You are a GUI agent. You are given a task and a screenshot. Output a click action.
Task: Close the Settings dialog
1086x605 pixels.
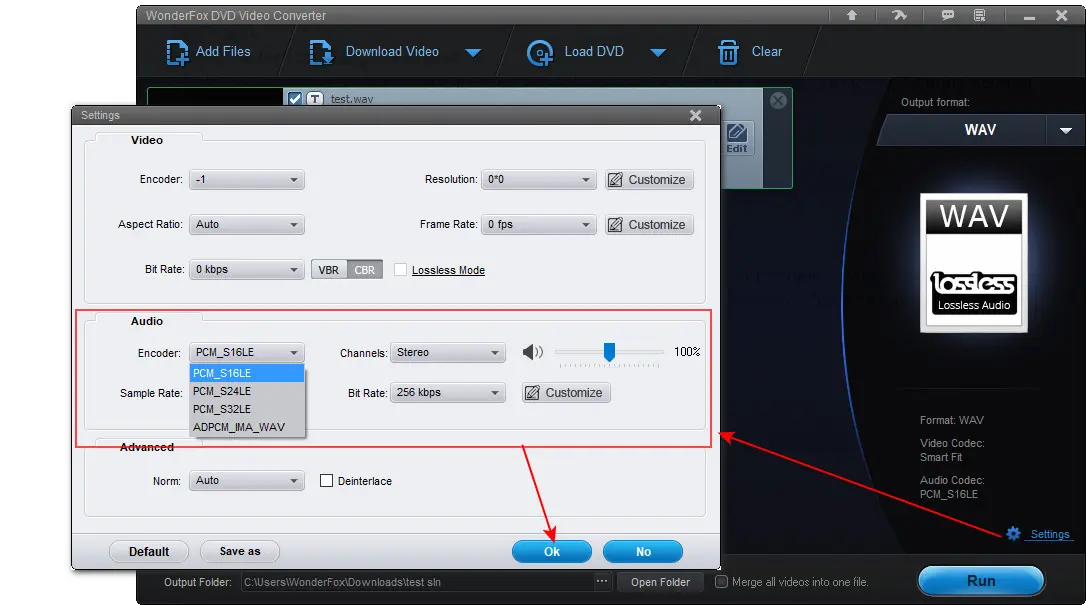click(x=696, y=116)
